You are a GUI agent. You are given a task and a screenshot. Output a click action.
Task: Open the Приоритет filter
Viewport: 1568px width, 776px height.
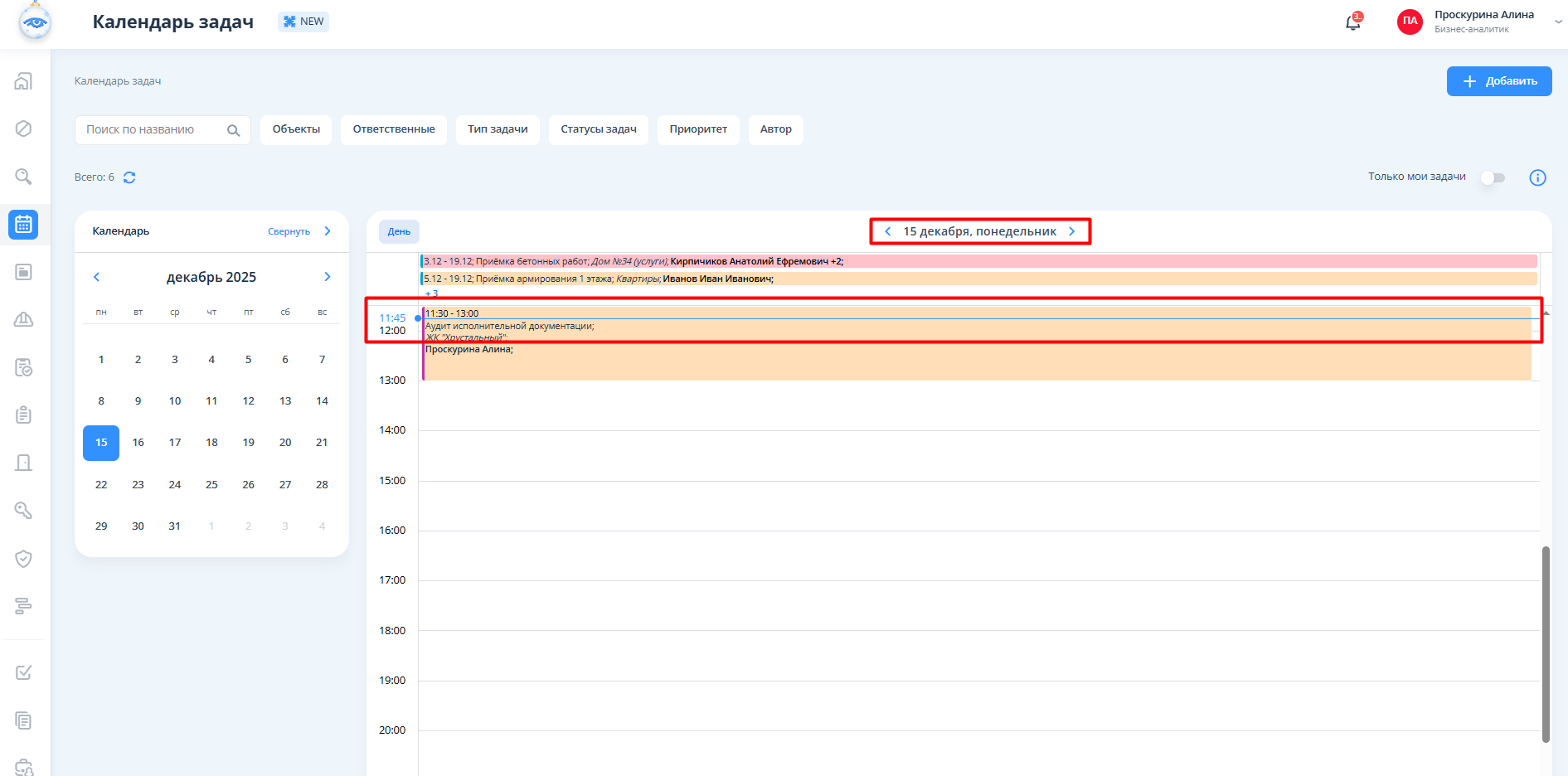698,129
